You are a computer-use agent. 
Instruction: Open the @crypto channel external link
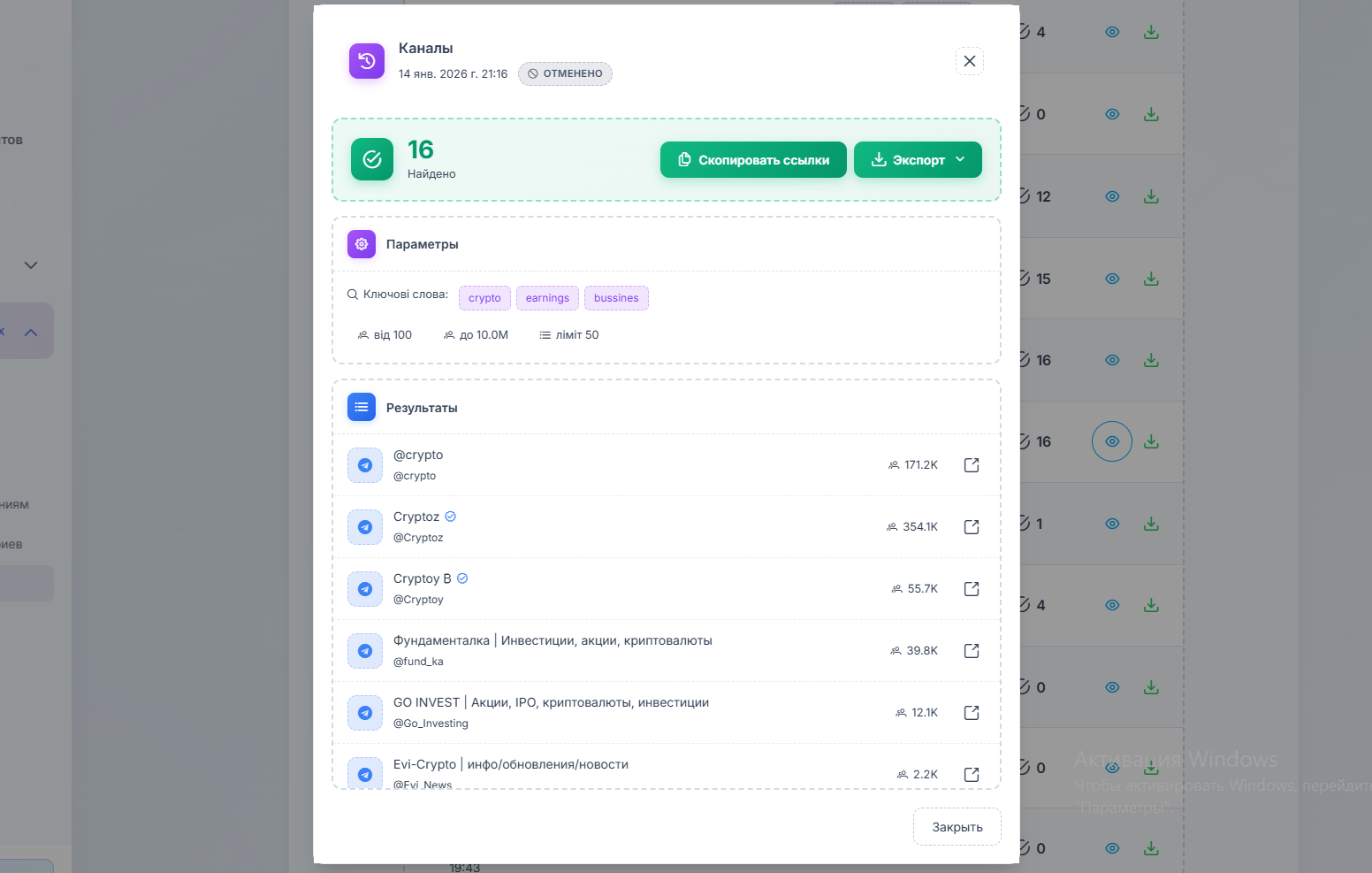point(971,465)
